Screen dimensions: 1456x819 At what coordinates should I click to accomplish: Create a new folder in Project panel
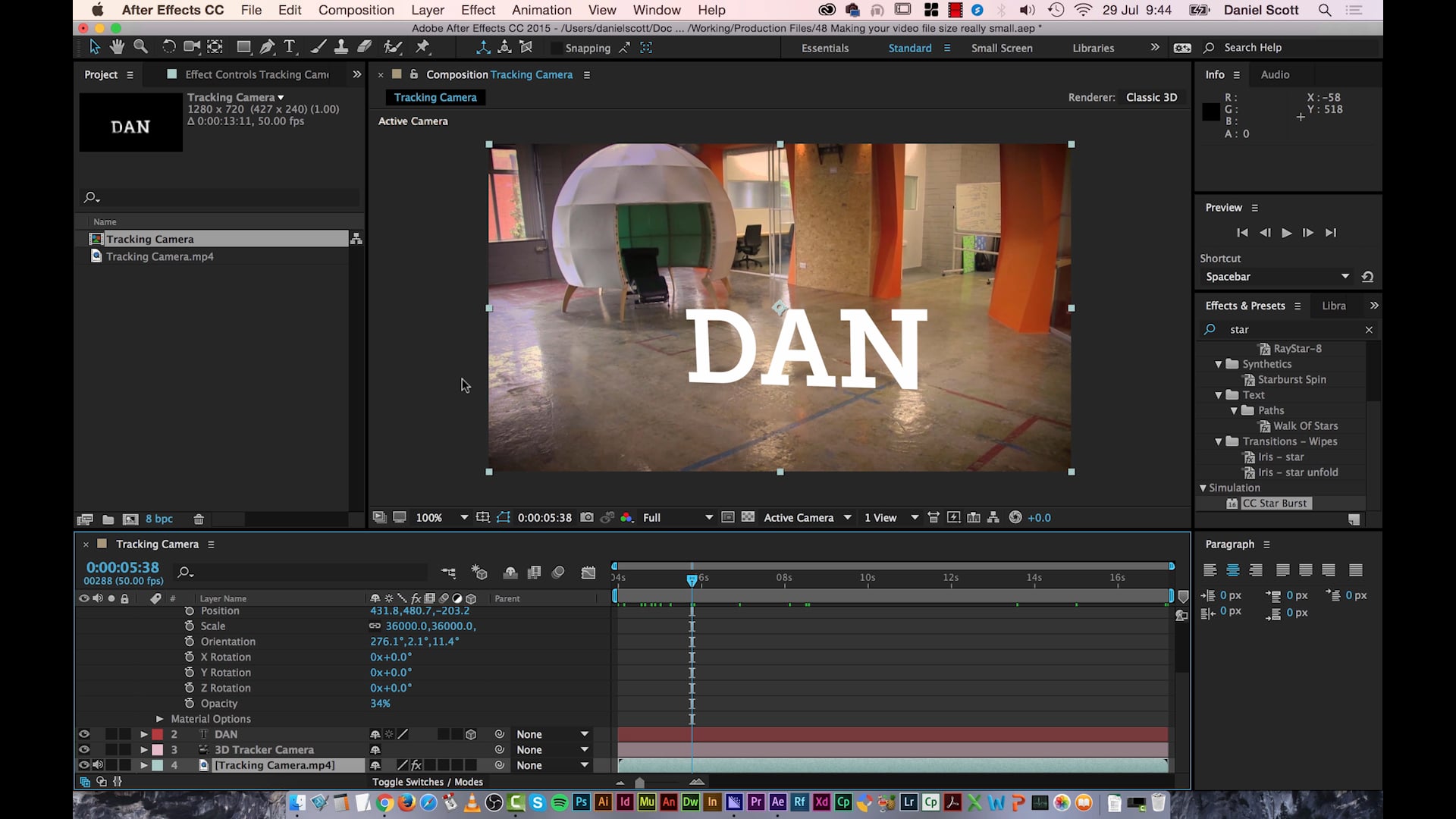(x=108, y=519)
